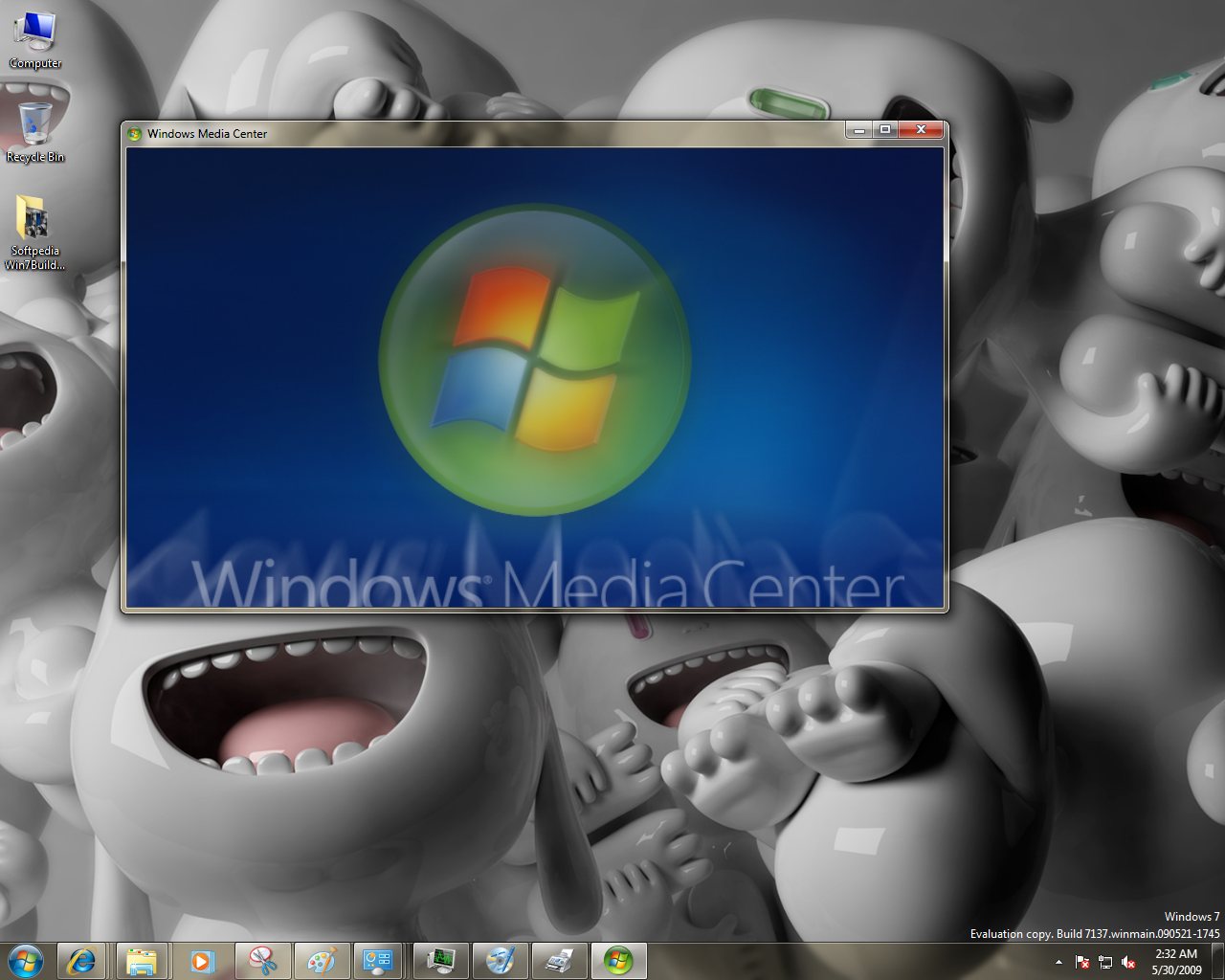Open the Action Center flag icon
Image resolution: width=1225 pixels, height=980 pixels.
(1082, 962)
